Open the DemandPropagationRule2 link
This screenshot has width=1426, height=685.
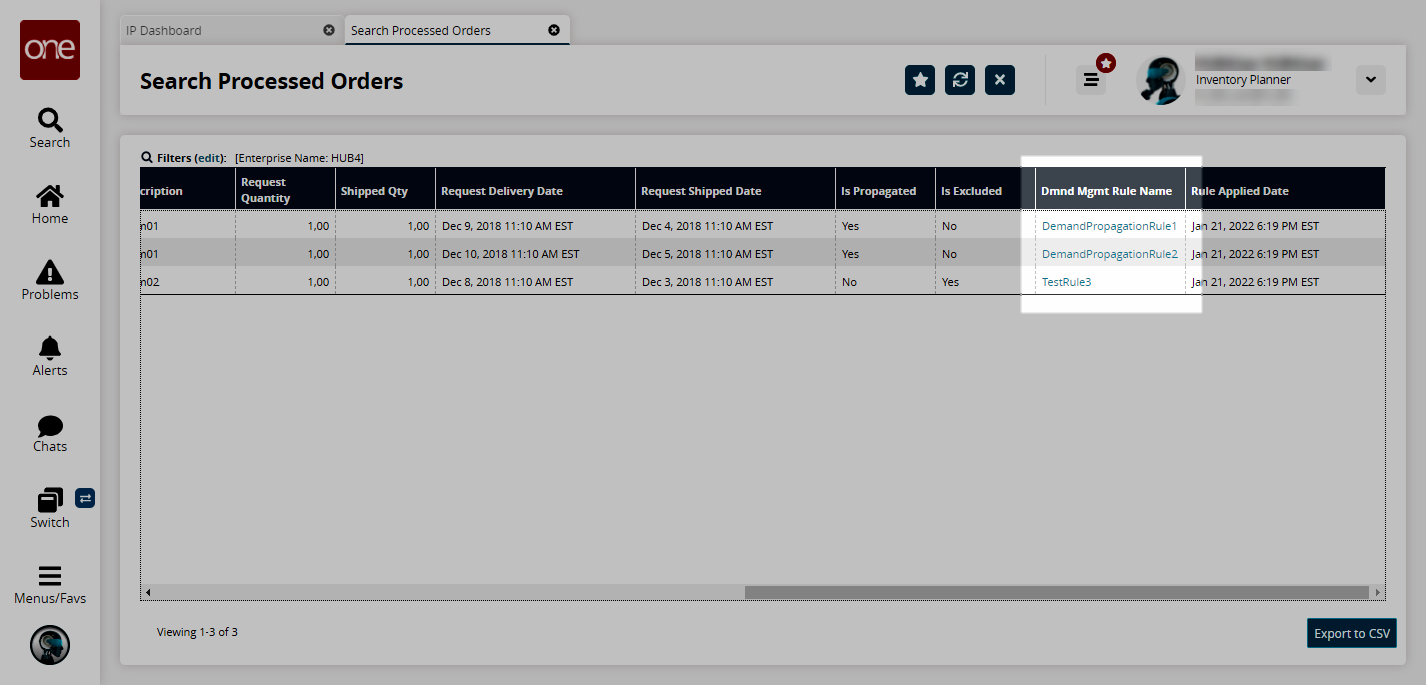[x=1109, y=254]
